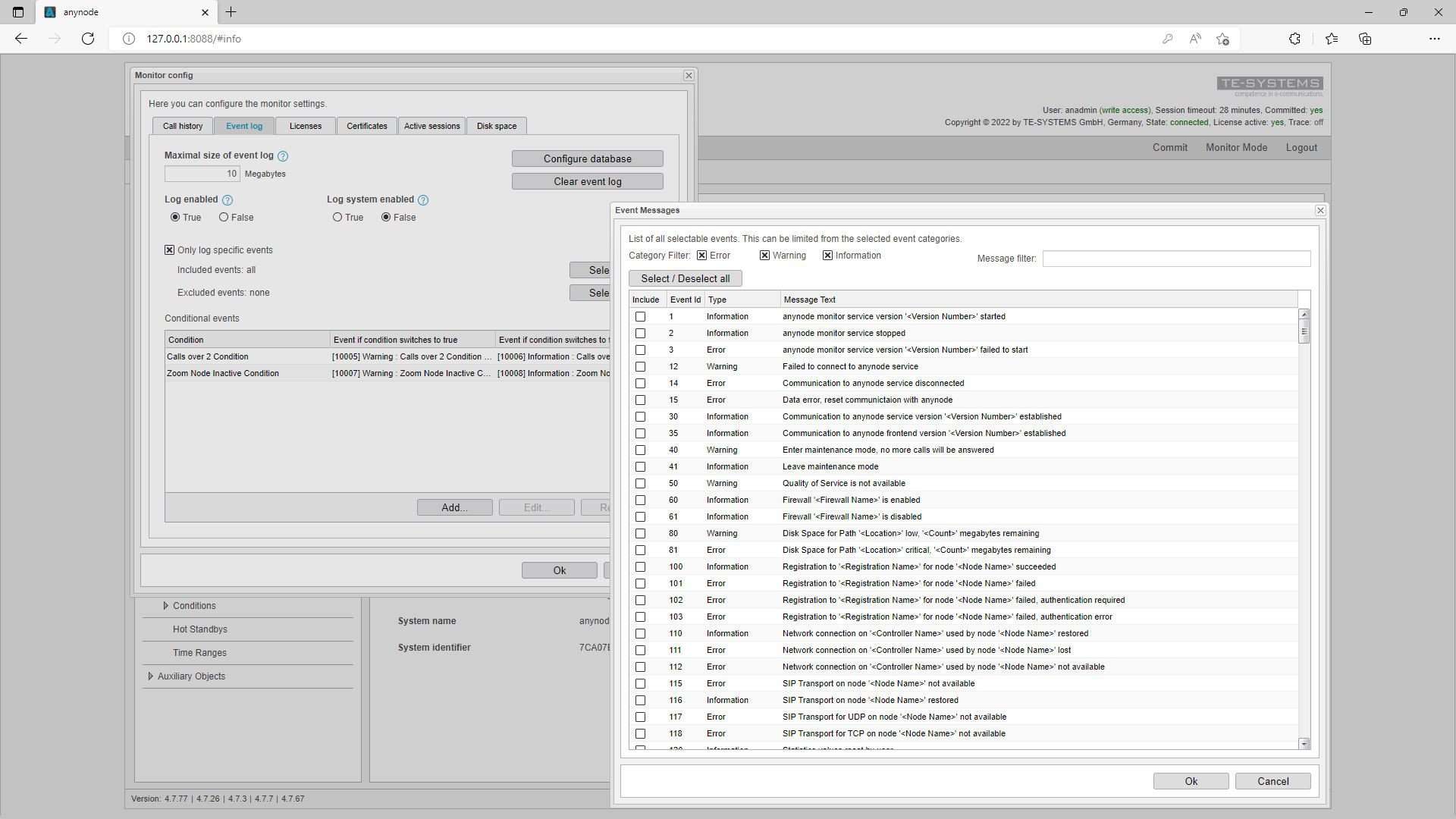Click the Commit menu item
The height and width of the screenshot is (819, 1456).
click(x=1170, y=148)
